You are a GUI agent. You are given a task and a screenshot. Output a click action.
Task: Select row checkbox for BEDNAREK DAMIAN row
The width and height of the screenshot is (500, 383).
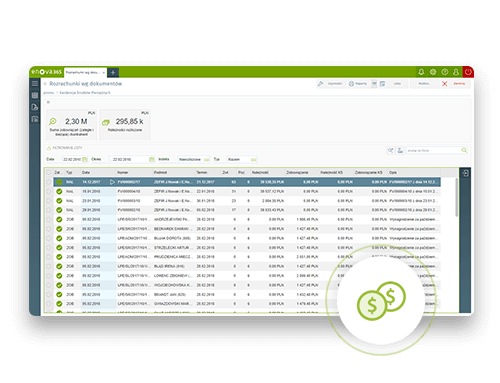49,229
